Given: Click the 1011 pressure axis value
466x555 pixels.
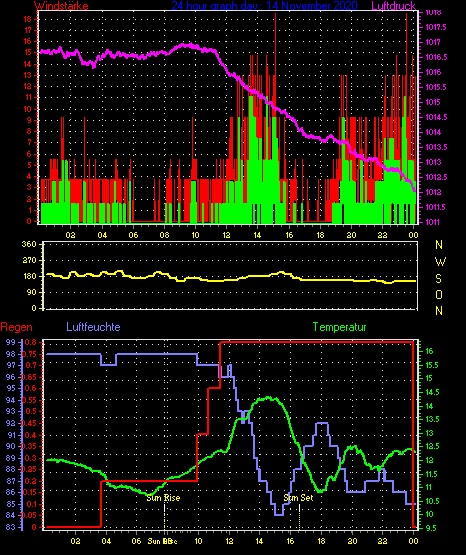Looking at the screenshot, I should (433, 222).
